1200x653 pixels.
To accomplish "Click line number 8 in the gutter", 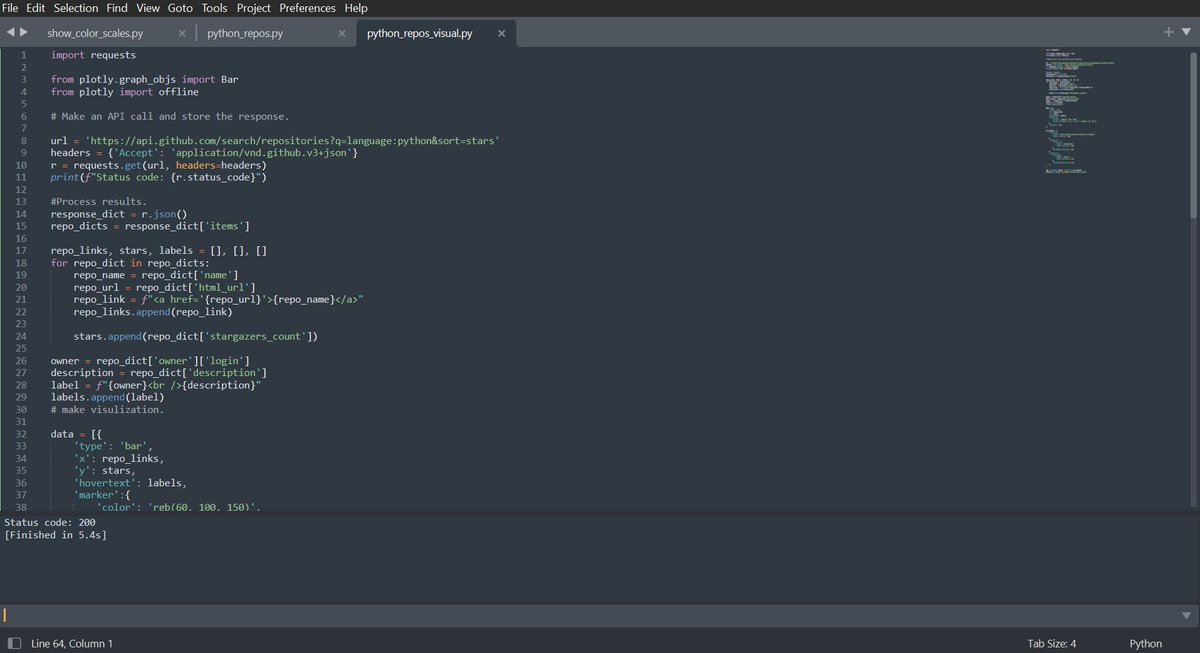I will [x=24, y=141].
